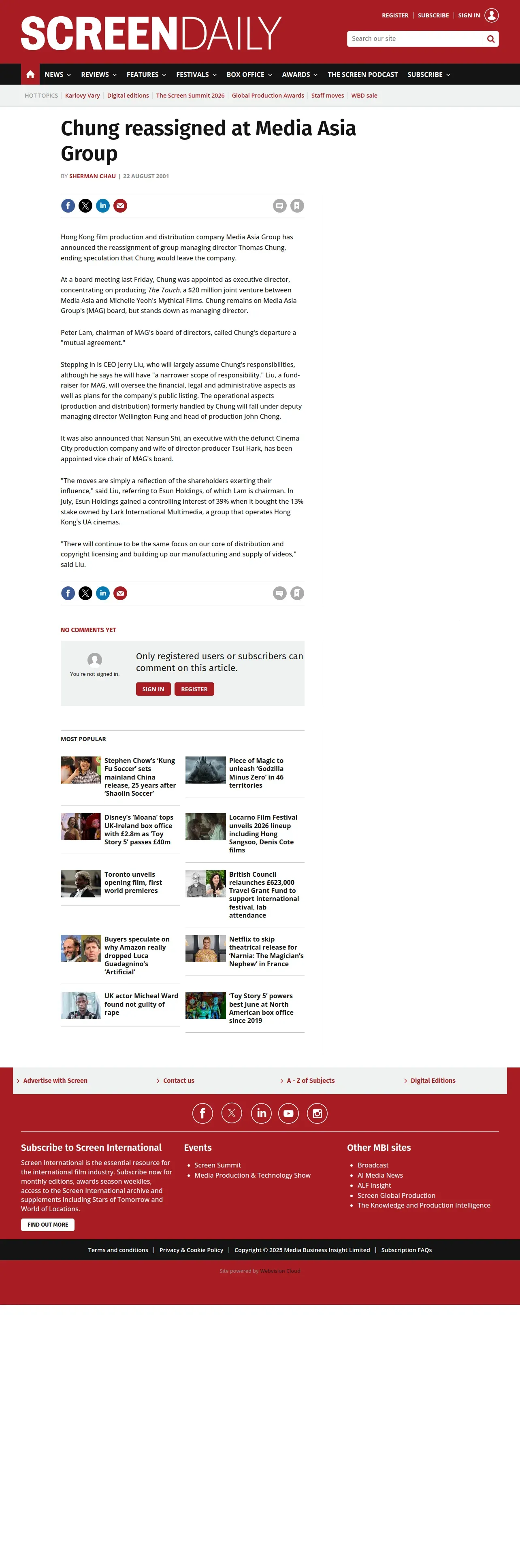Viewport: 520px width, 1568px height.
Task: Click Register link in header
Action: coord(395,15)
